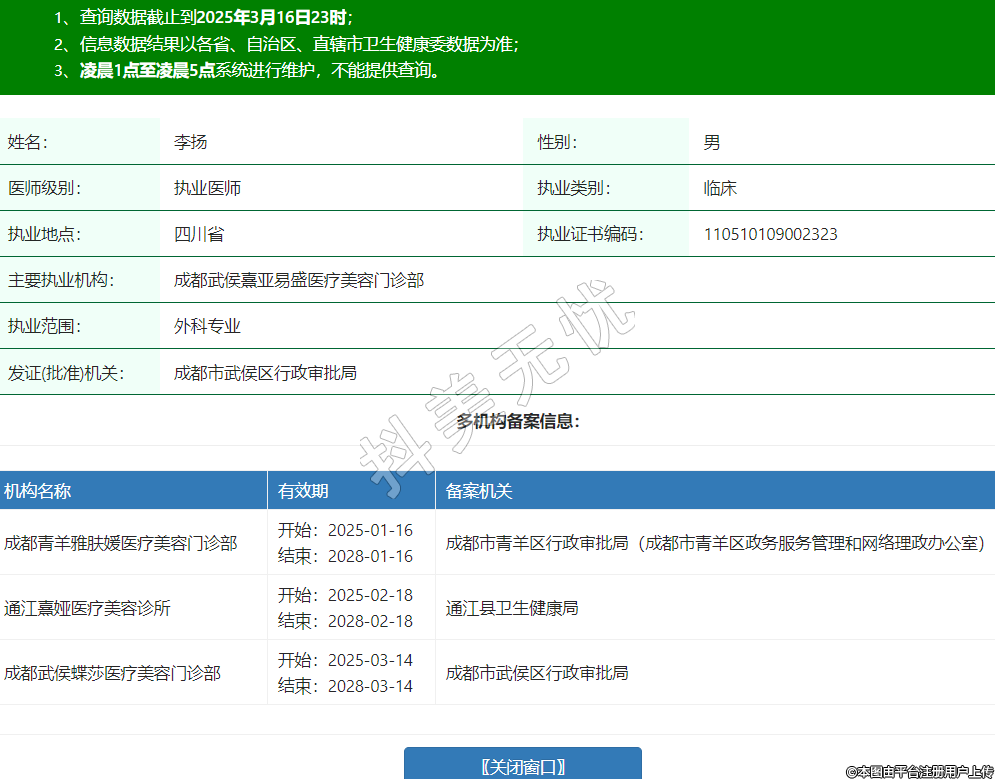Click the 临床 practice category value

(x=720, y=189)
